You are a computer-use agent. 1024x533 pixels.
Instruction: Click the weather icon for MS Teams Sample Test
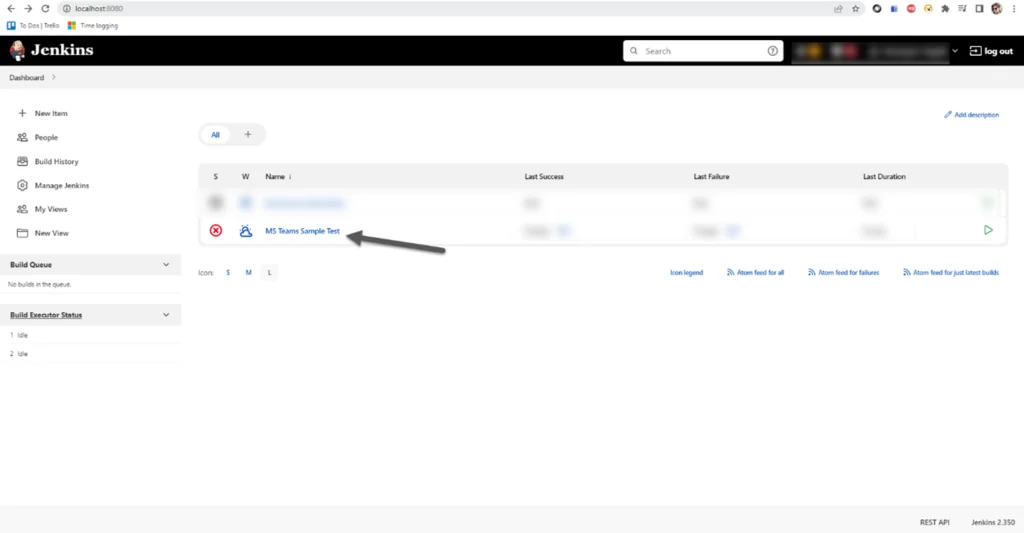246,231
